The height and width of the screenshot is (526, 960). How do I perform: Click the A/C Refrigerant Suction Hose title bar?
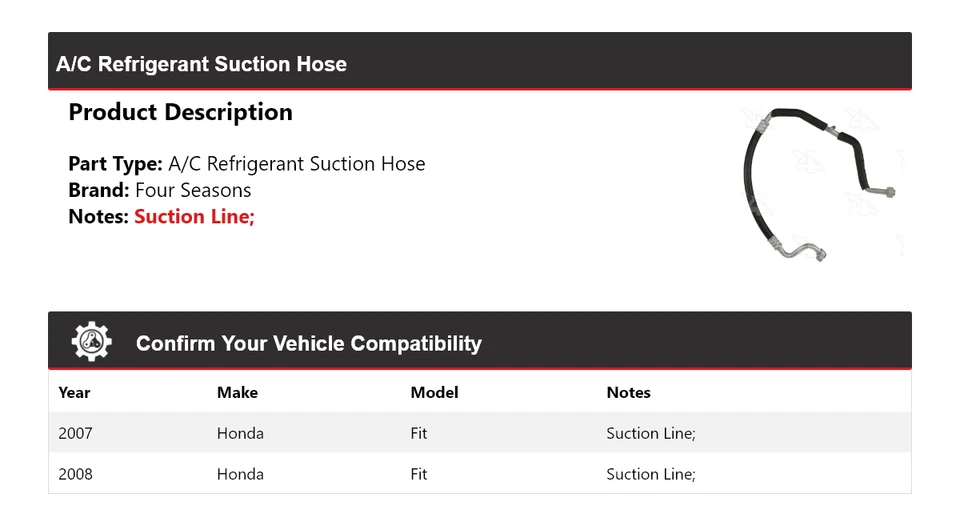coord(202,64)
